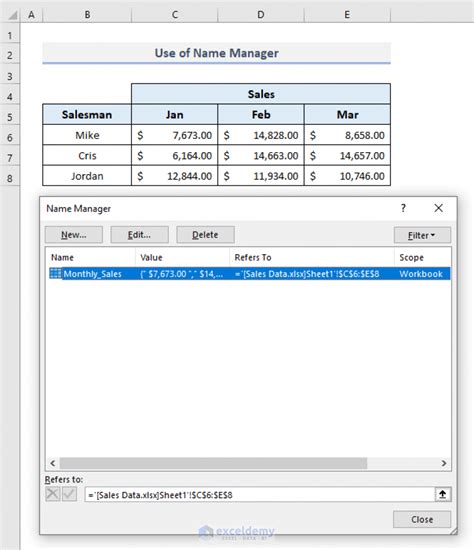Click the collapse dialog arrow beside Refers to
Viewport: 474px width, 550px height.
click(x=442, y=495)
